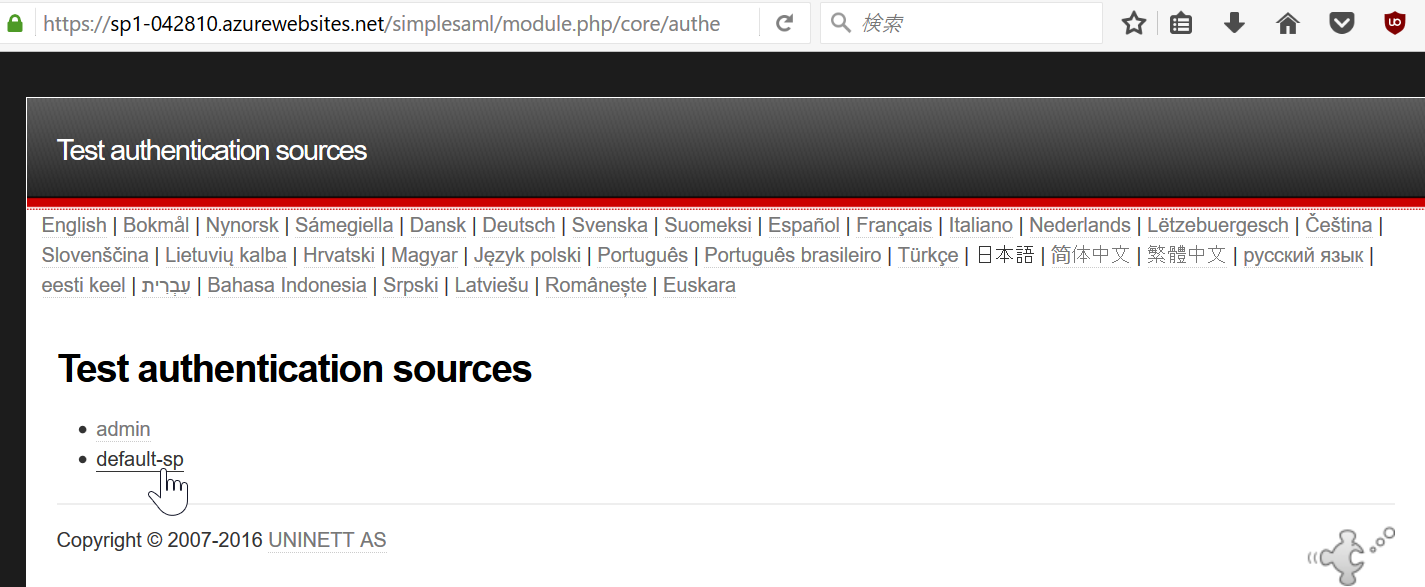1425x587 pixels.
Task: Click inside the address bar
Action: pos(400,22)
